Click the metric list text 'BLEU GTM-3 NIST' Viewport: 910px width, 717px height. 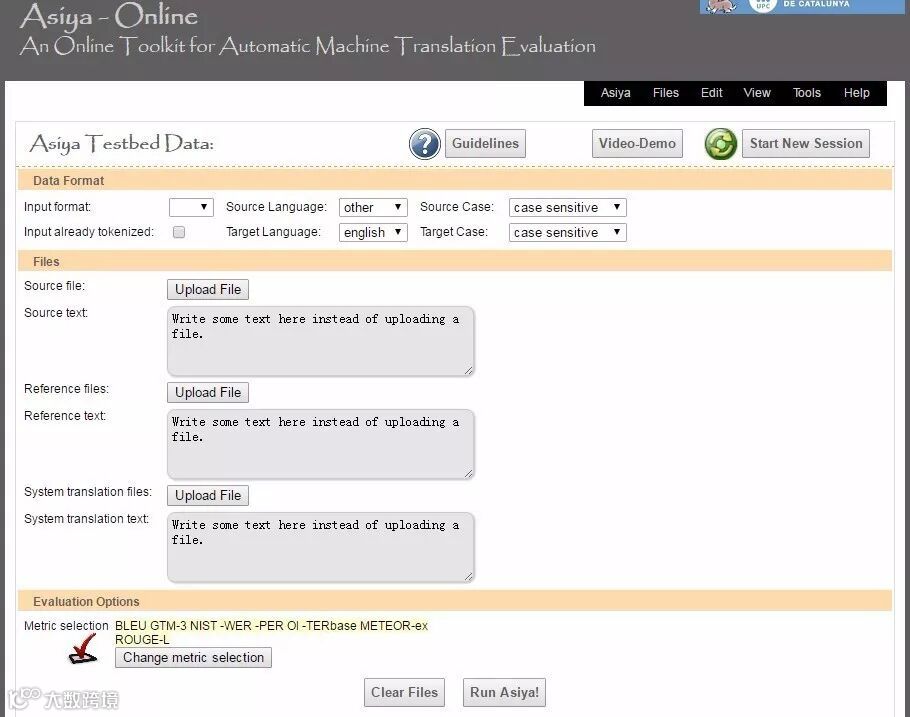[x=166, y=626]
